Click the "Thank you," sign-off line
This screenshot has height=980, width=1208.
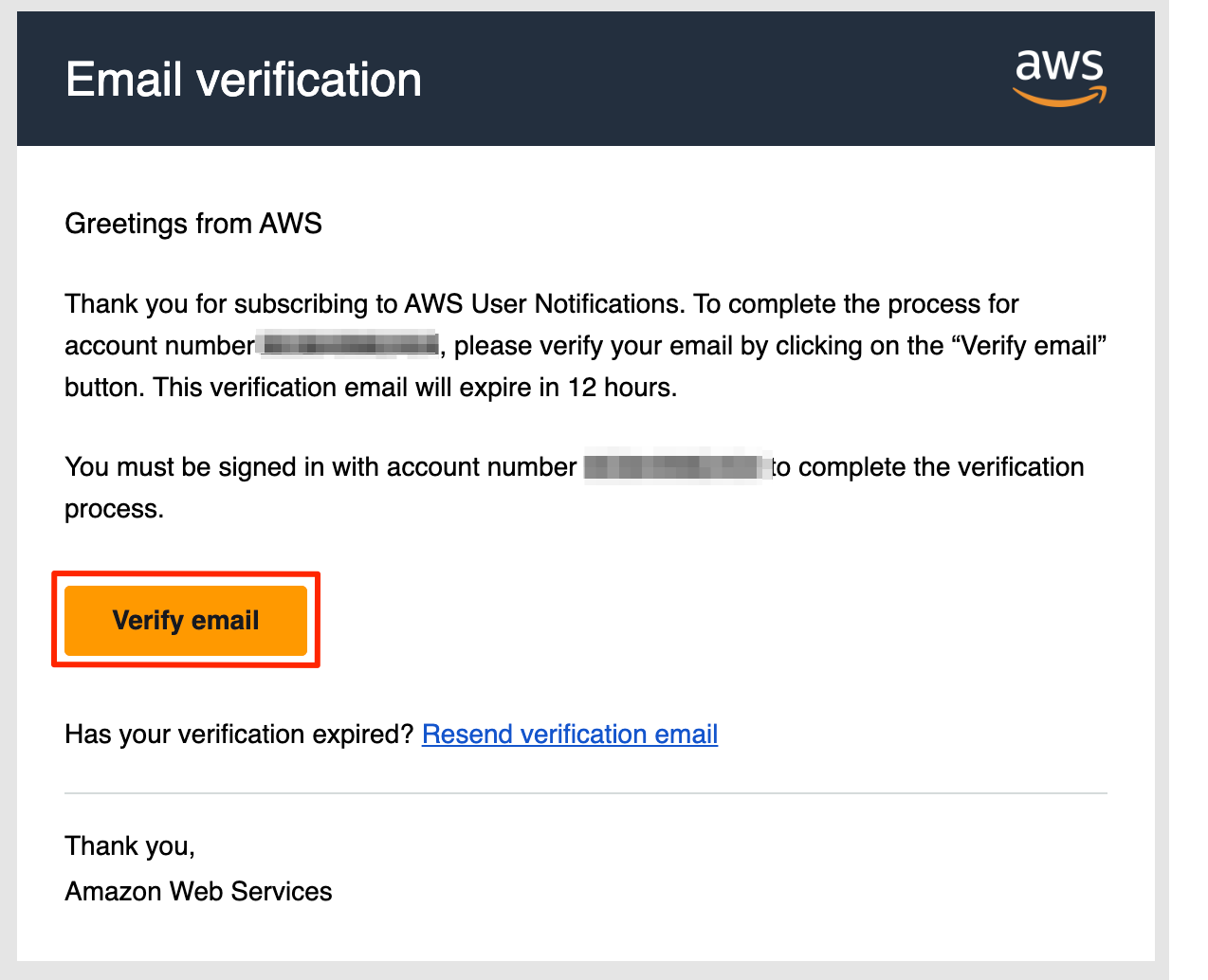[130, 845]
